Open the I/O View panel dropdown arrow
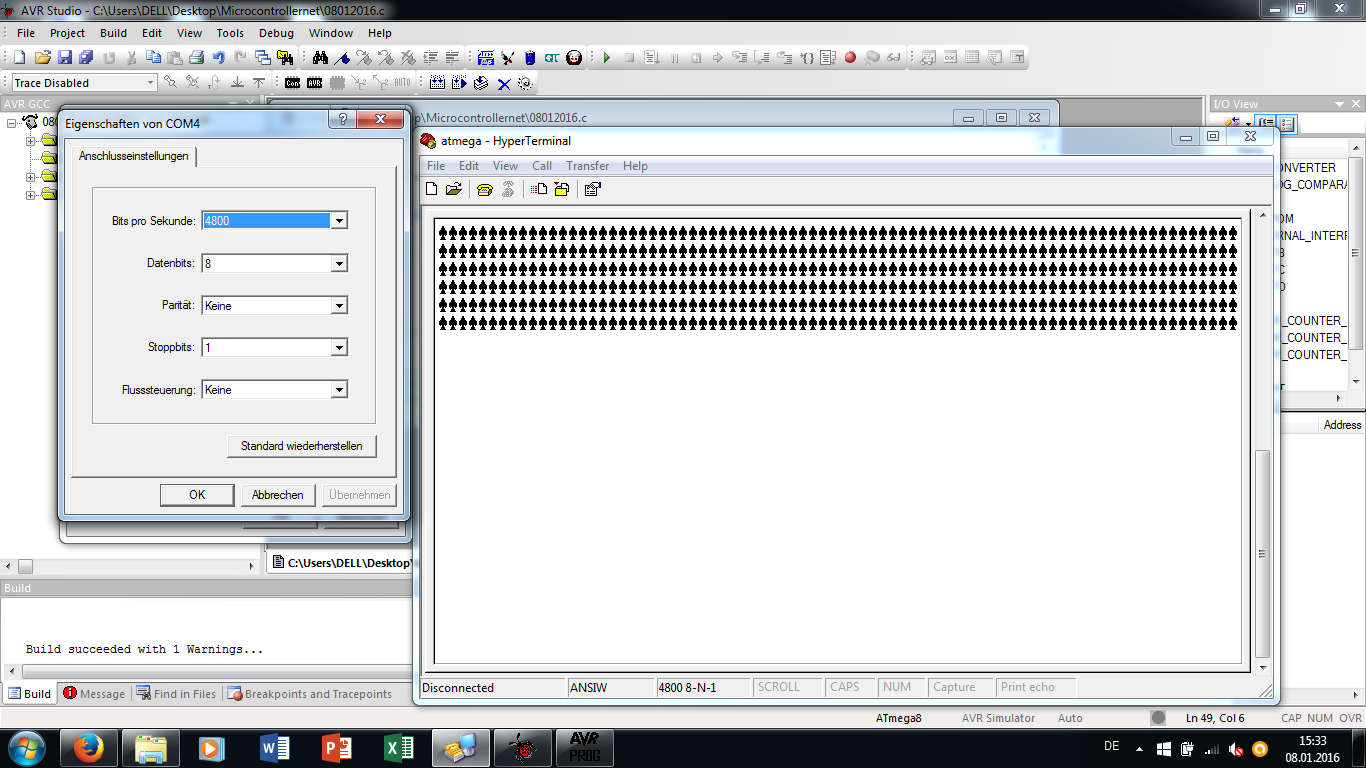 coord(1340,104)
